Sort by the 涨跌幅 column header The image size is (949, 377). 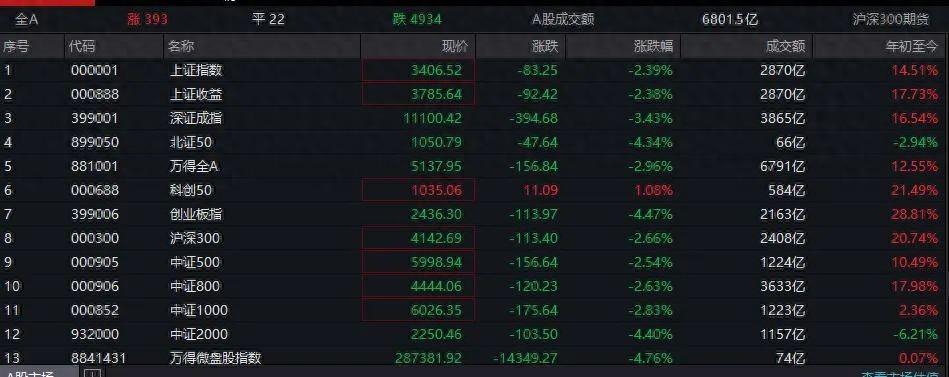(x=653, y=46)
